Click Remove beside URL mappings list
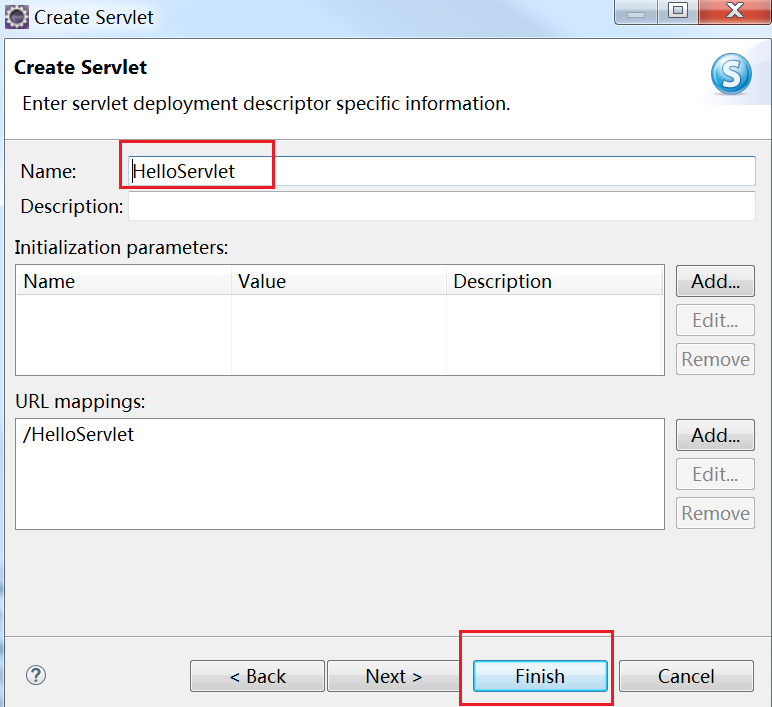This screenshot has height=707, width=772. pyautogui.click(x=715, y=513)
